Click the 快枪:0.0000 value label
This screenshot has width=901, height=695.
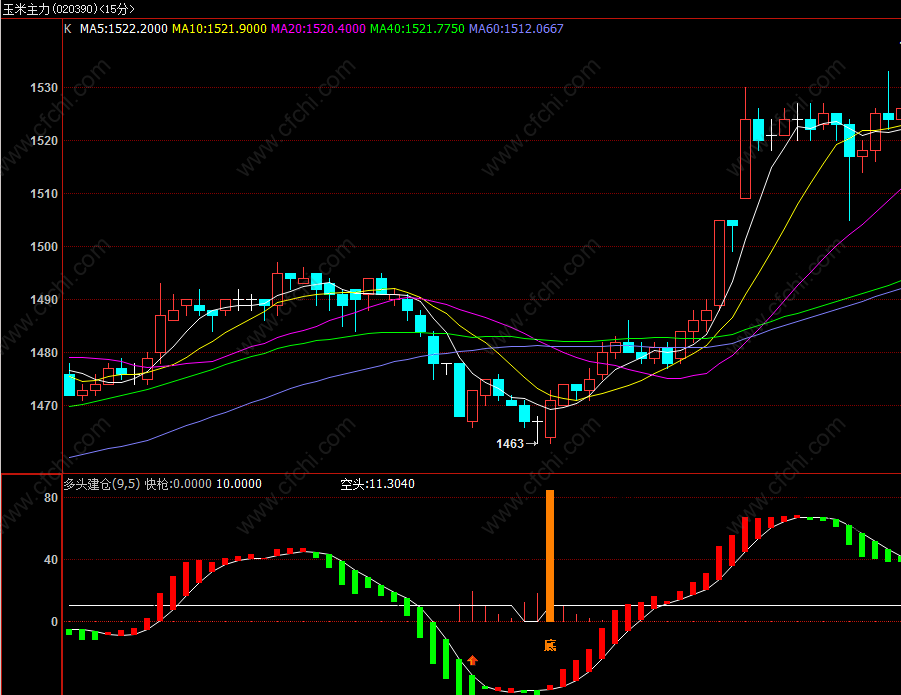tap(178, 484)
